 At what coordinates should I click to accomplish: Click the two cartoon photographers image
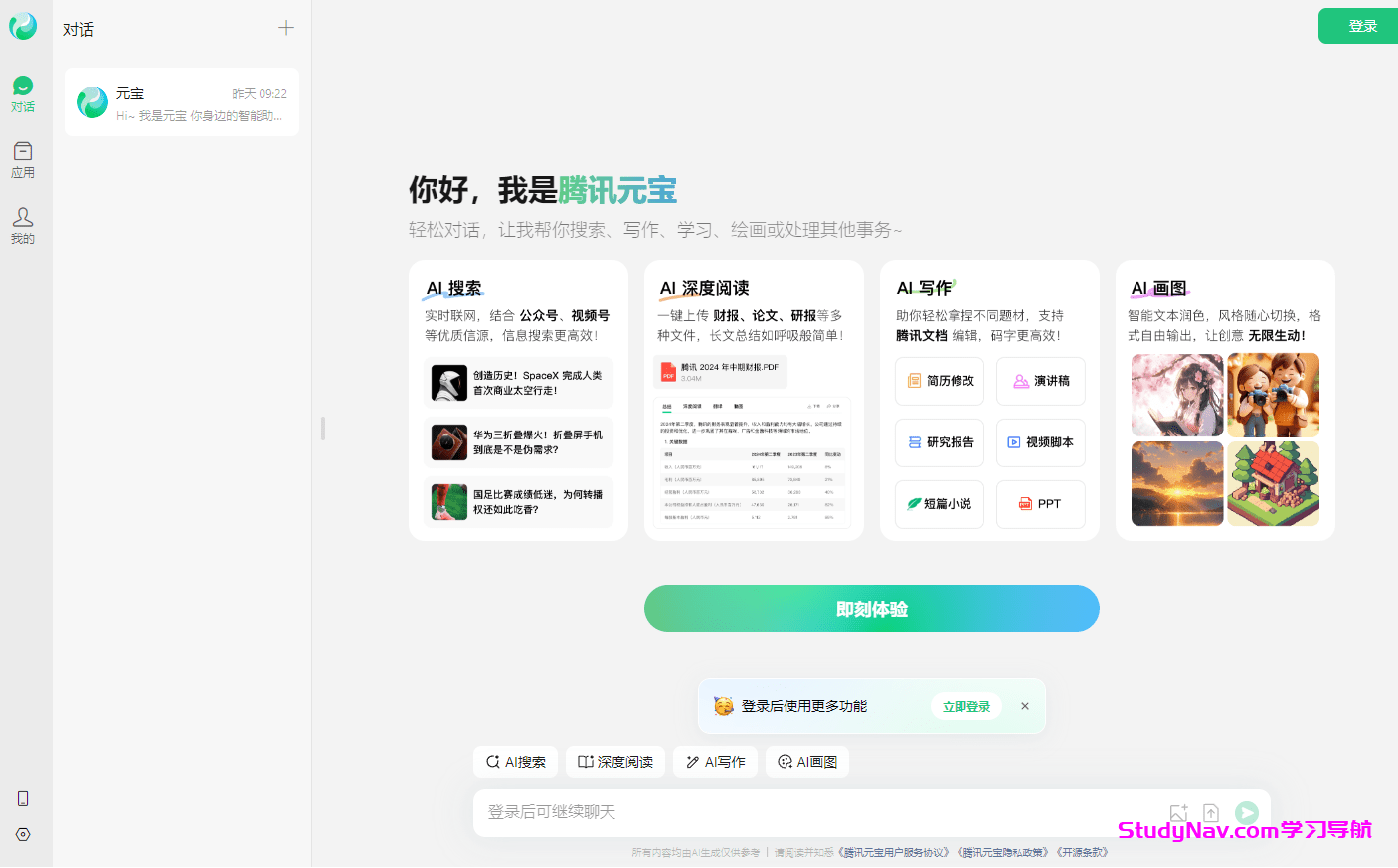tap(1273, 395)
